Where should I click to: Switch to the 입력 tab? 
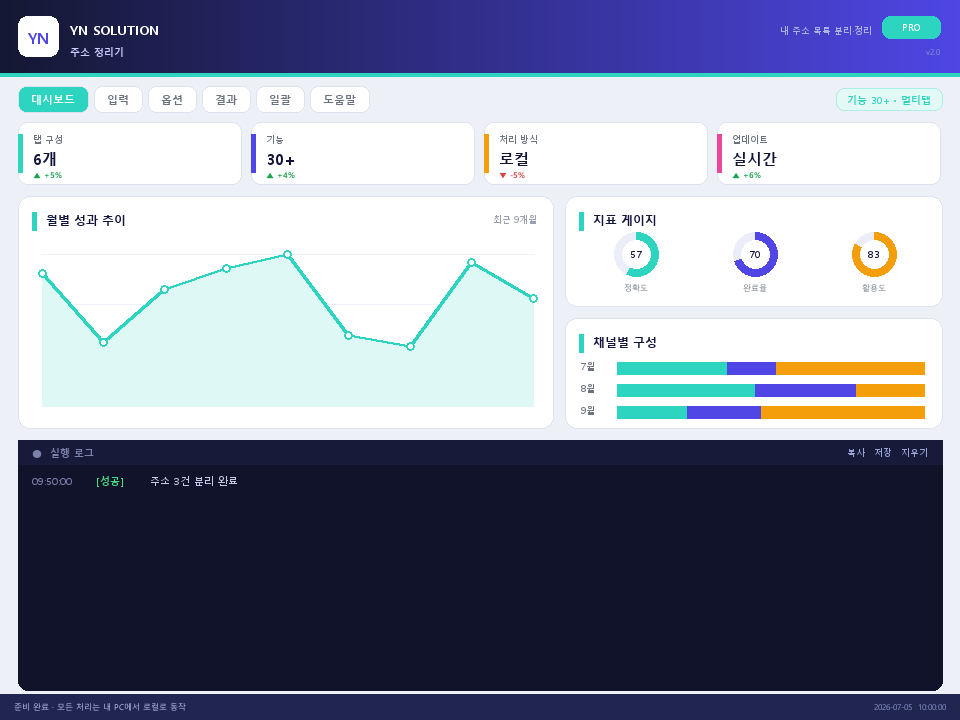(118, 100)
